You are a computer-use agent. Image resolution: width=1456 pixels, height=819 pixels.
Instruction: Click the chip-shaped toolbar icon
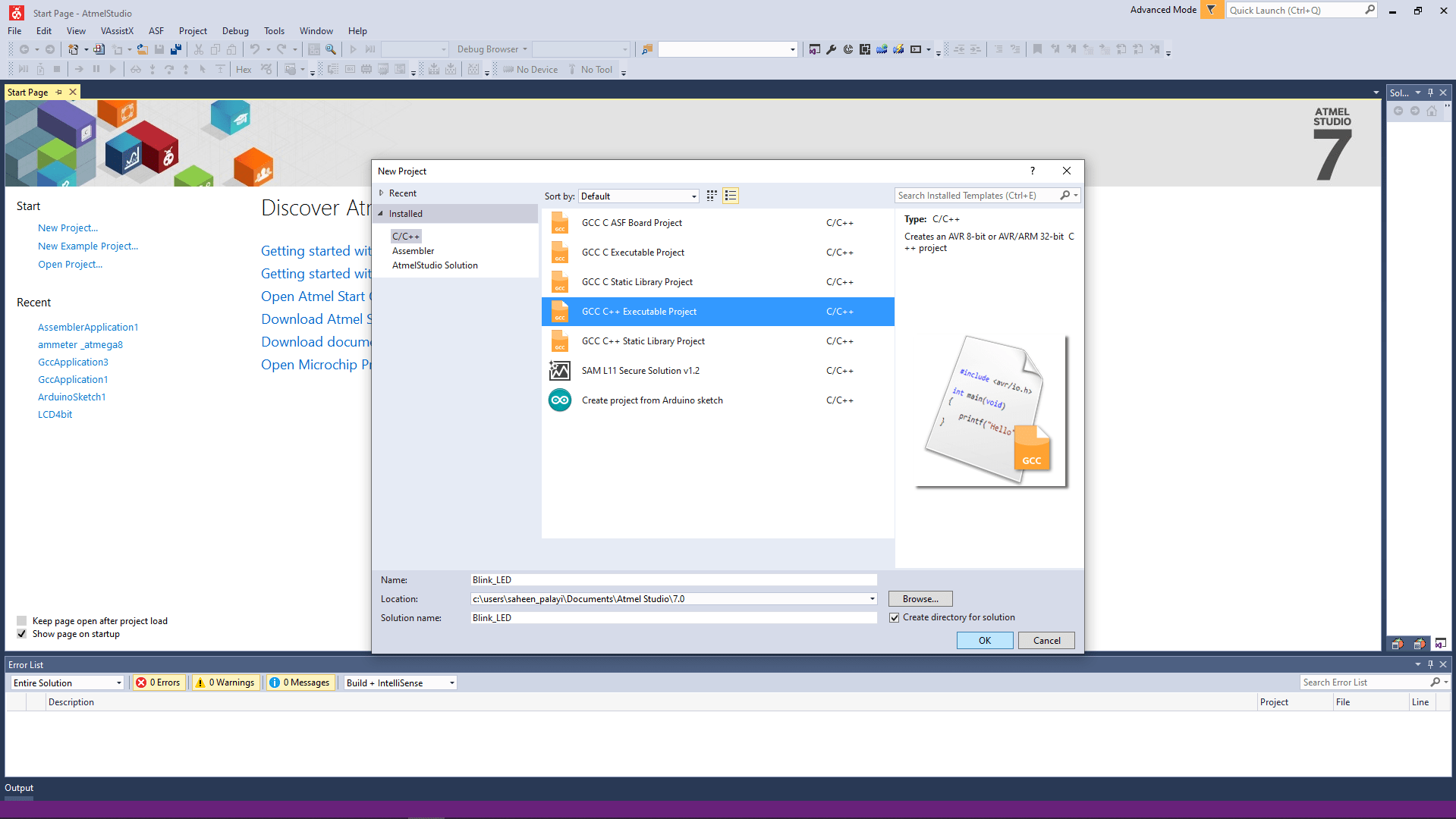point(865,49)
